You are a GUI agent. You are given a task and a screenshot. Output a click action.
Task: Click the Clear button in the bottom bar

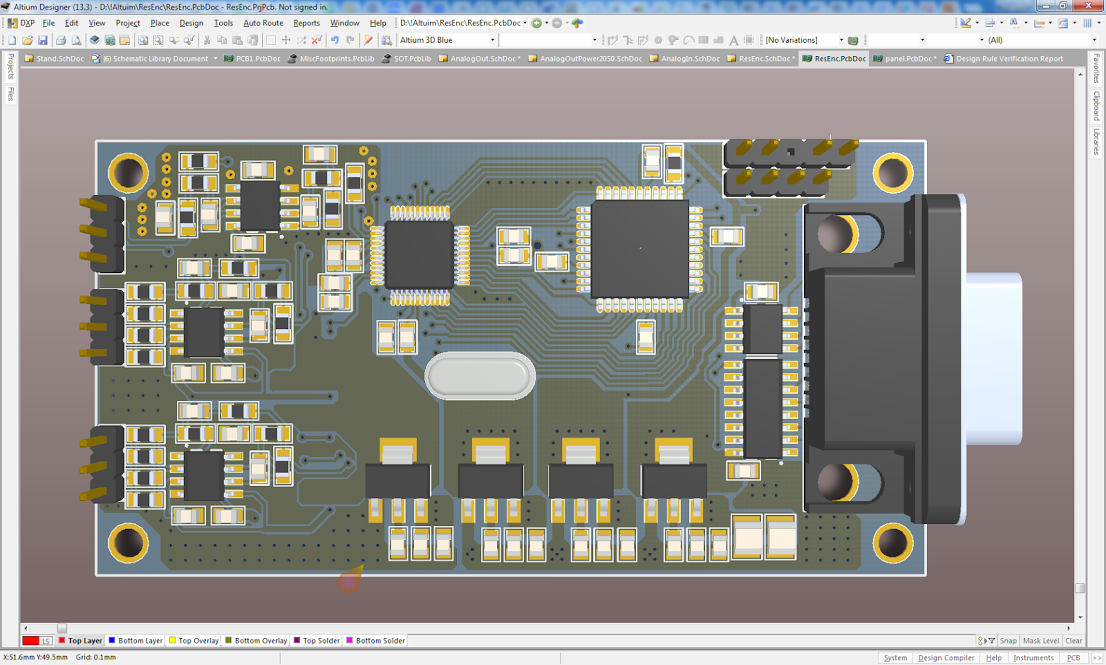[1073, 641]
